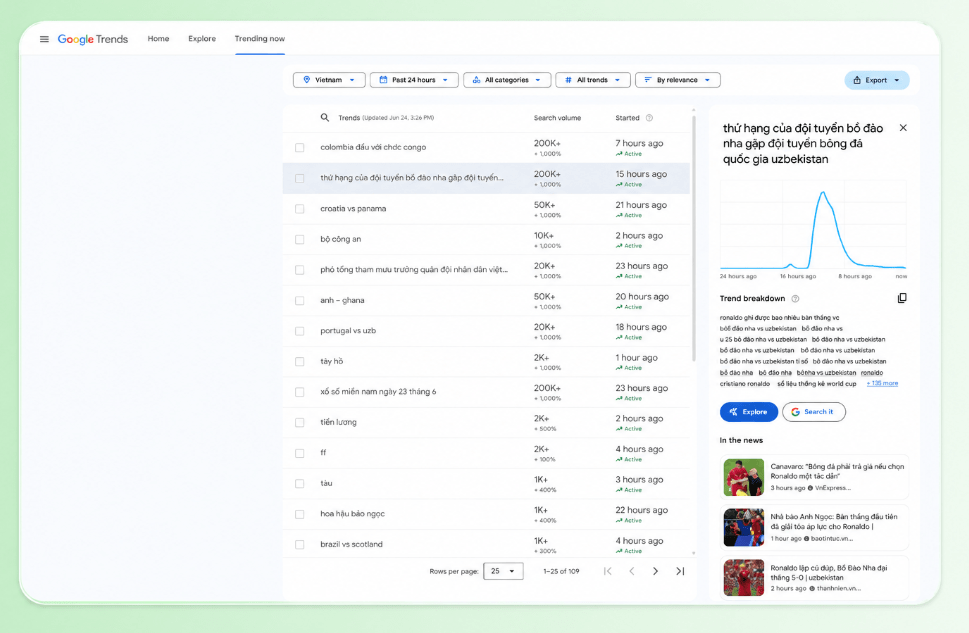Select the Trending now tab

(260, 38)
